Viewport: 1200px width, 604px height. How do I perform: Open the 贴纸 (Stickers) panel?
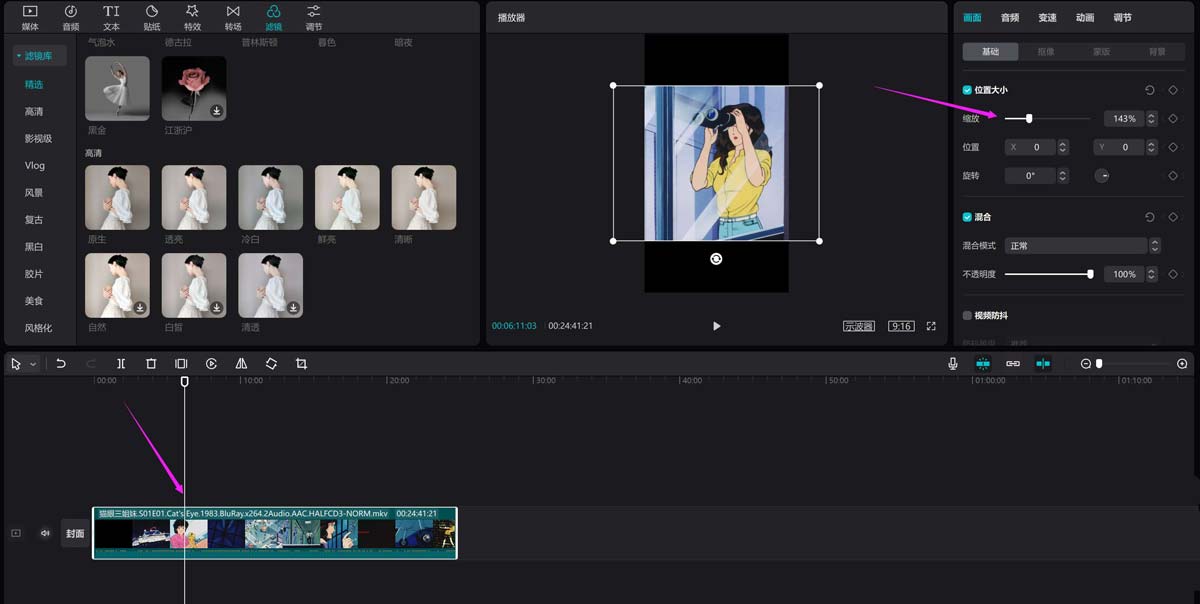[152, 17]
